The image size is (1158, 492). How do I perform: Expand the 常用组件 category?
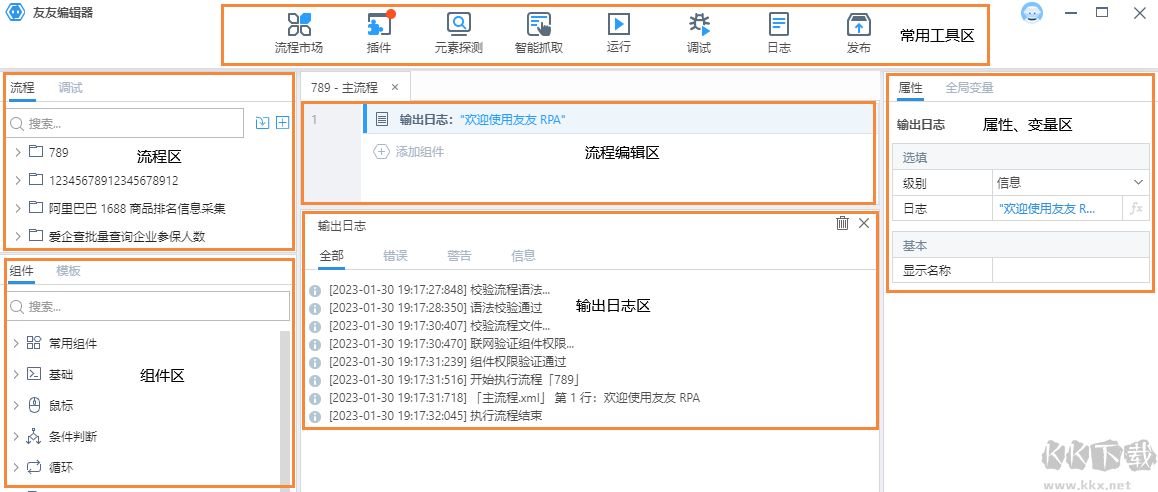(16, 343)
